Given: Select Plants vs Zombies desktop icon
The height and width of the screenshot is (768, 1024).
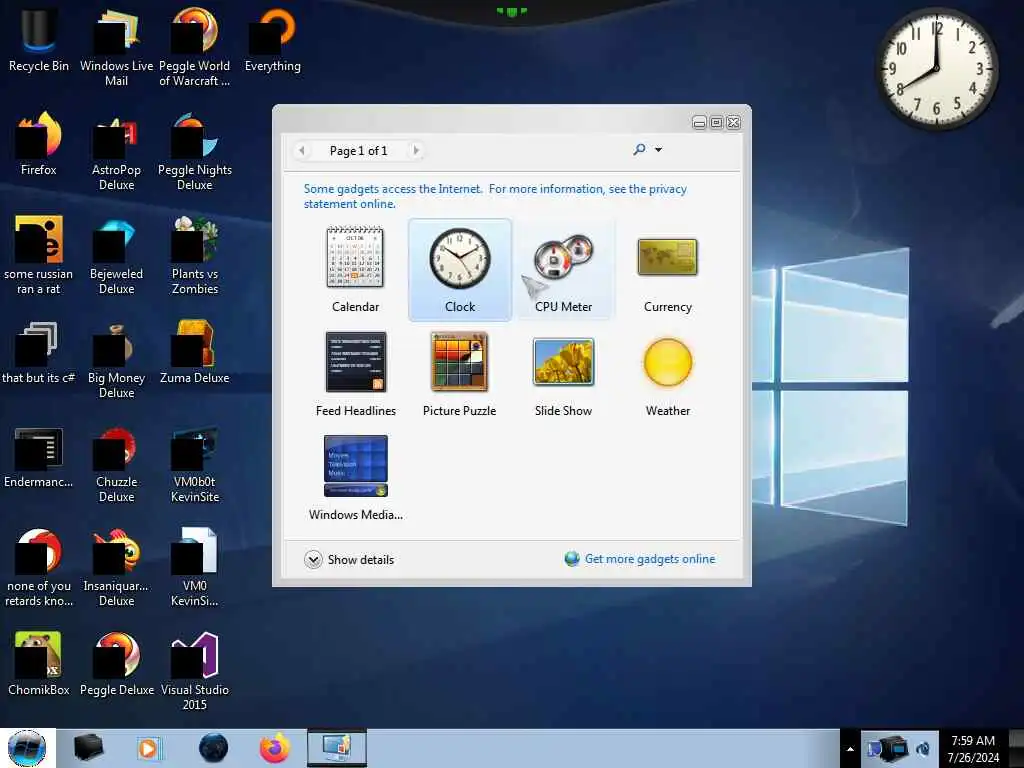Looking at the screenshot, I should point(195,255).
